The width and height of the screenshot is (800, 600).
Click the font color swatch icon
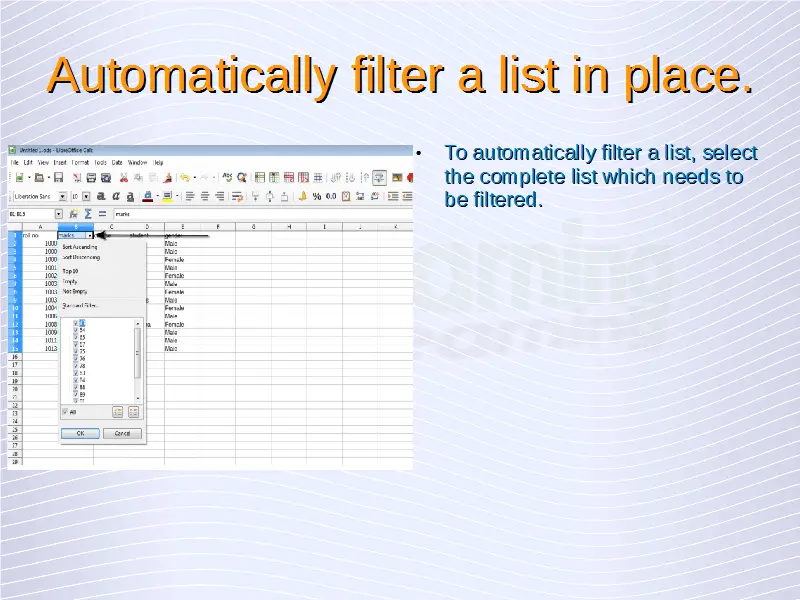(148, 196)
